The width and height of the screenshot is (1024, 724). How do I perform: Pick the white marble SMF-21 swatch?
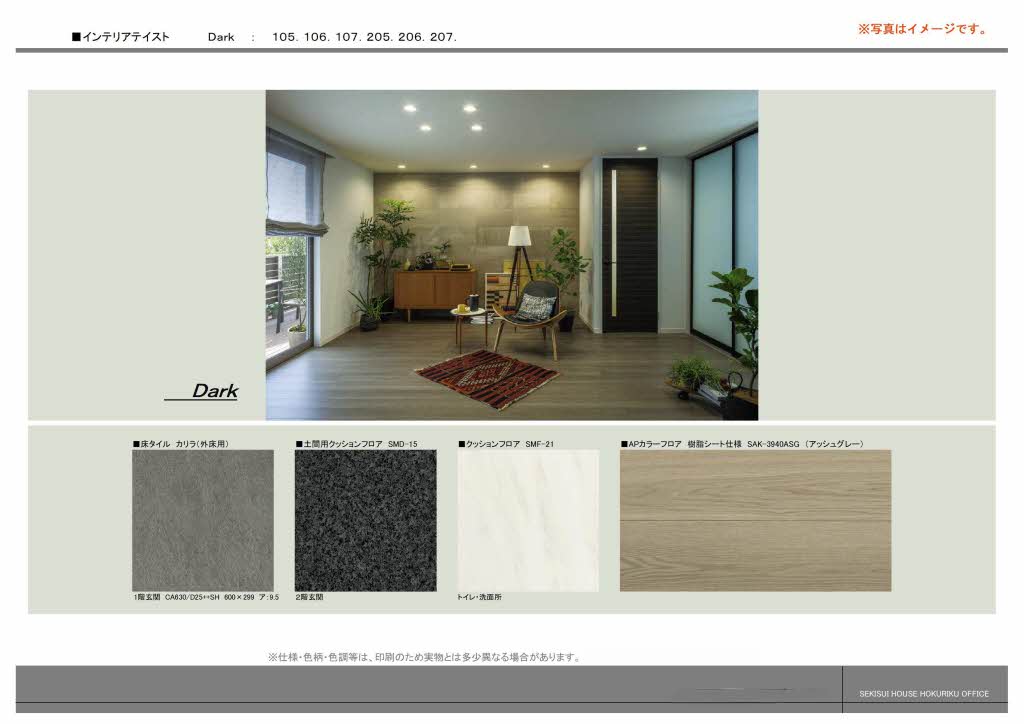point(528,519)
